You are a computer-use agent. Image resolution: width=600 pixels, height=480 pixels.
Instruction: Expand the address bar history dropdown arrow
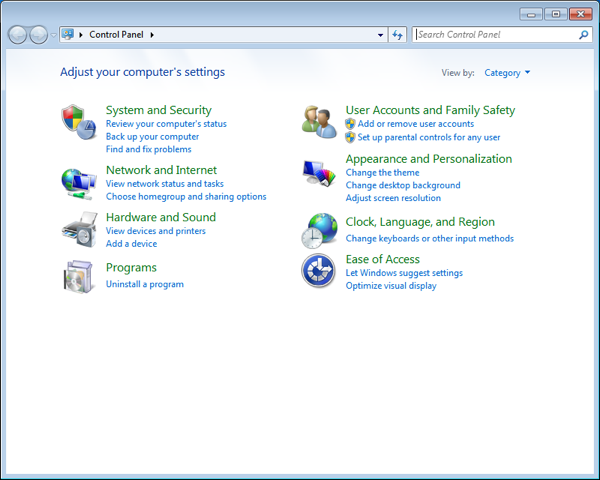point(380,35)
